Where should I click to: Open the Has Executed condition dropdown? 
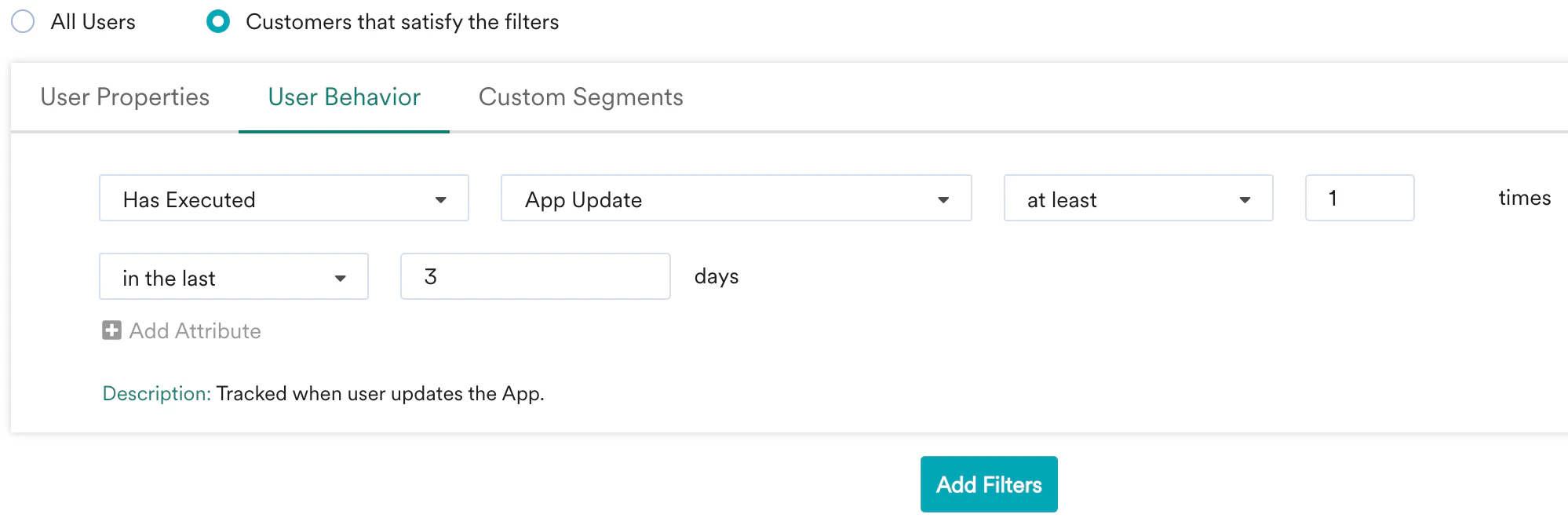[283, 199]
